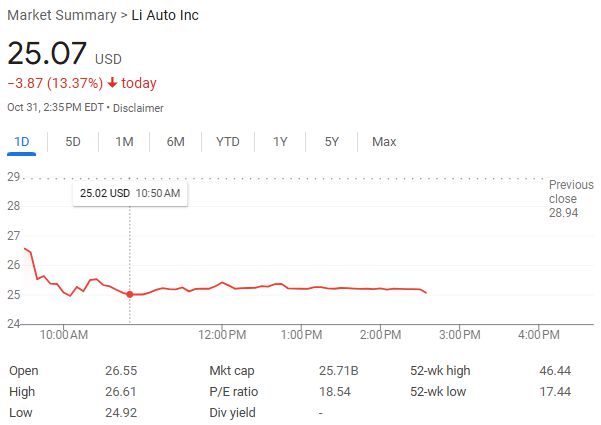Open the Disclaimer link
601x425 pixels.
click(138, 108)
